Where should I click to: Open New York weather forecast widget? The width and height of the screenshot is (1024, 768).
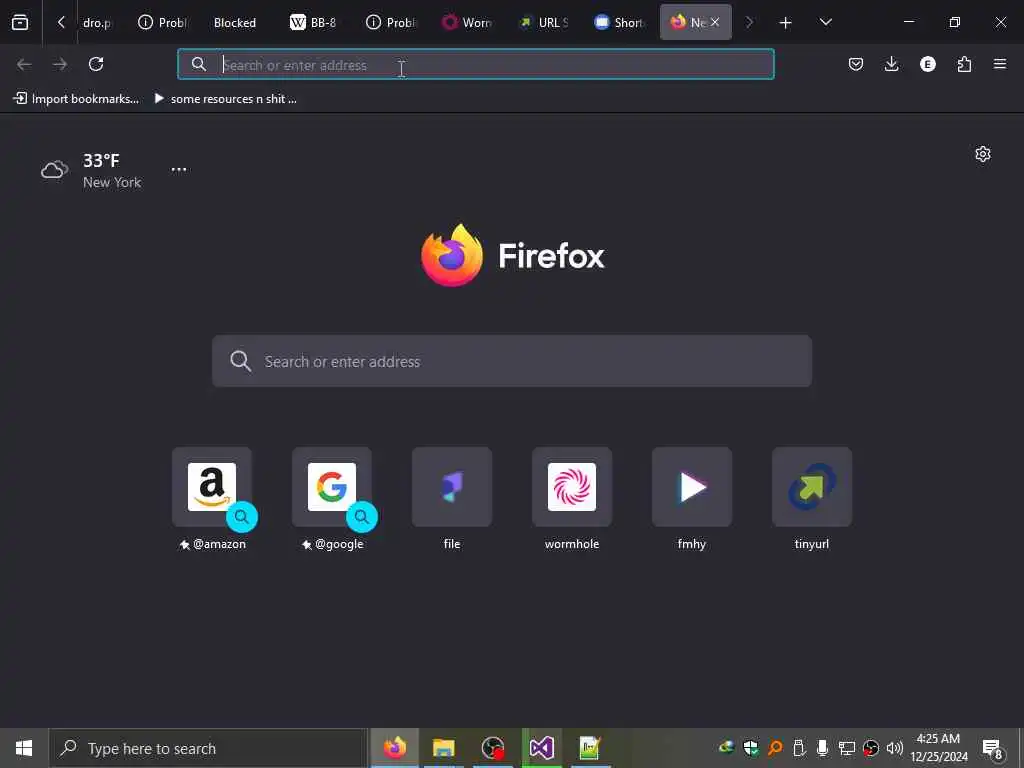(91, 170)
